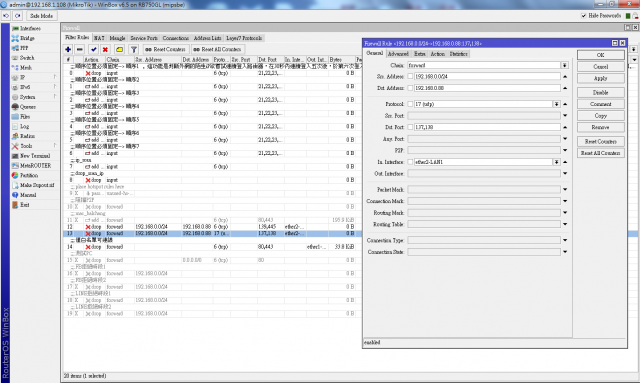Open Protocol dropdown arrow

tap(556, 104)
